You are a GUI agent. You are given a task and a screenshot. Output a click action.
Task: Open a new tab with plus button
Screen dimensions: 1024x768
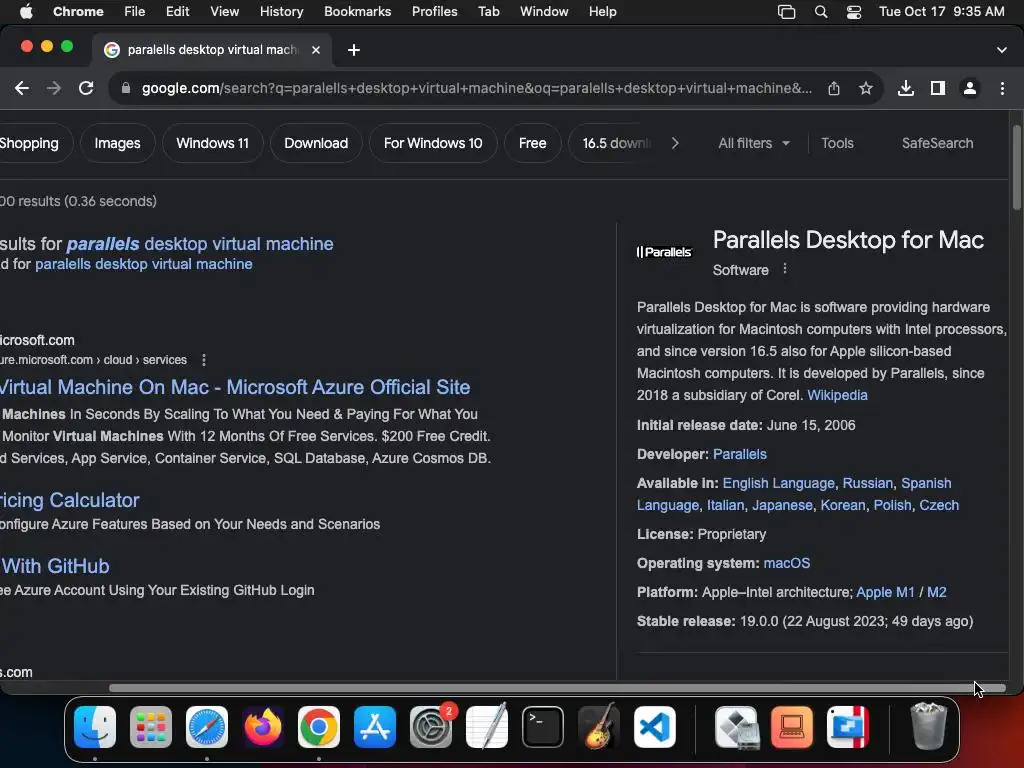click(354, 50)
